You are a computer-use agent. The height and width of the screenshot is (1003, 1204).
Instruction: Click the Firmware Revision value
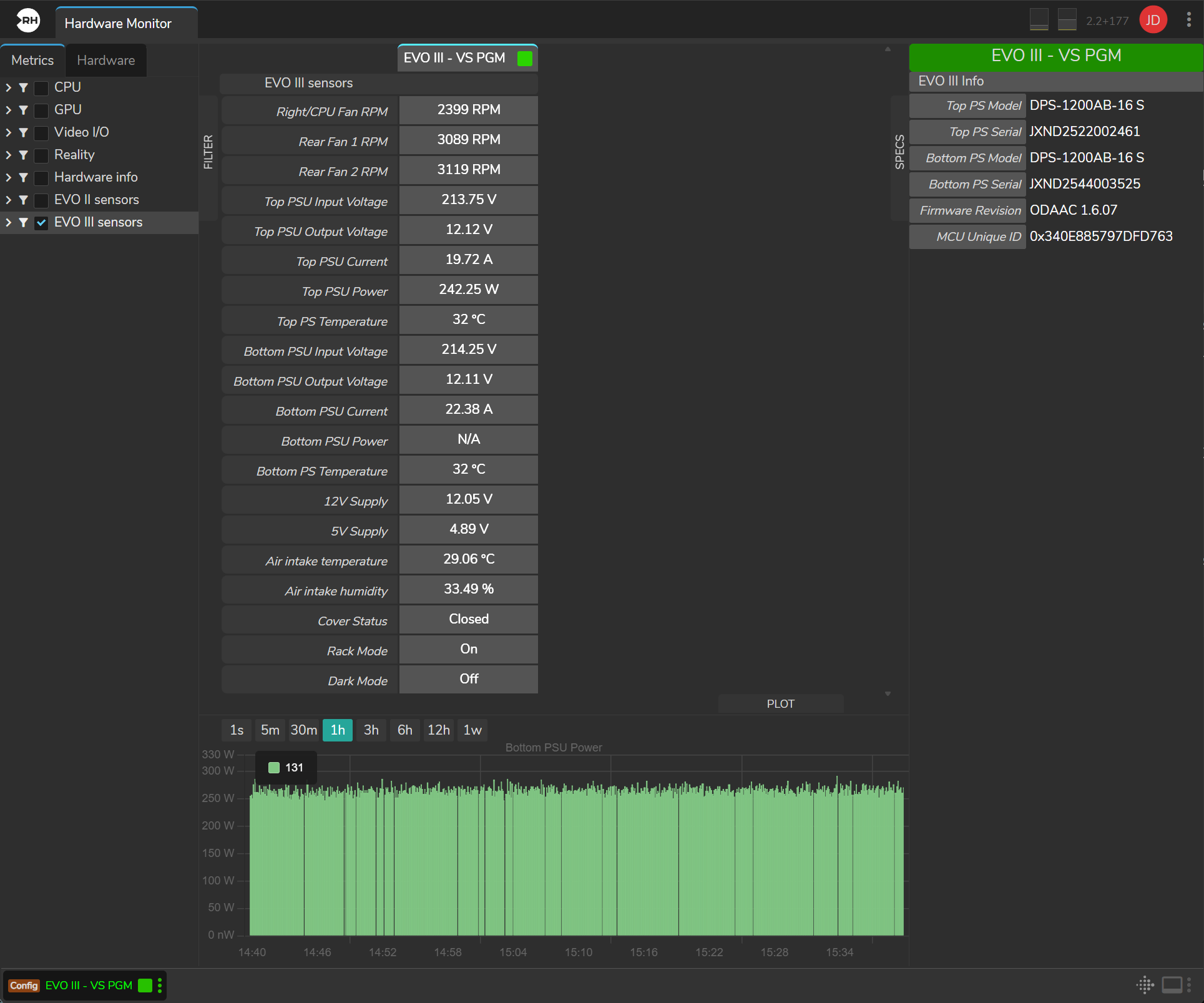click(x=1074, y=210)
